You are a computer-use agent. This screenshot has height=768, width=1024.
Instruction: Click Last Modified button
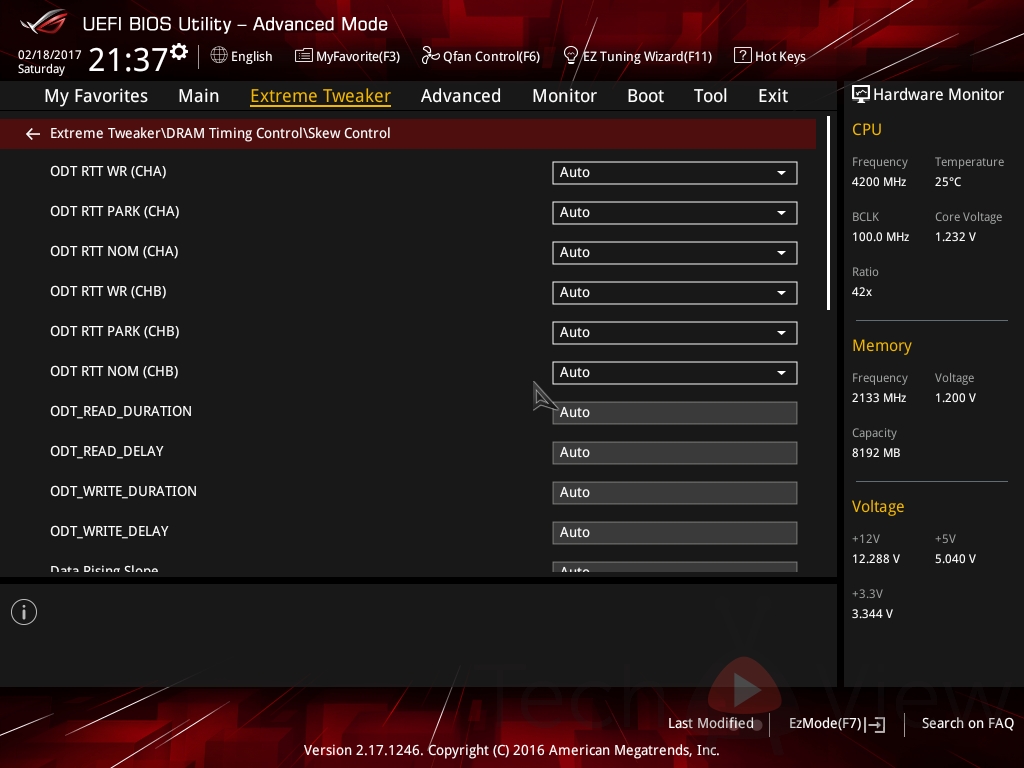pos(711,724)
